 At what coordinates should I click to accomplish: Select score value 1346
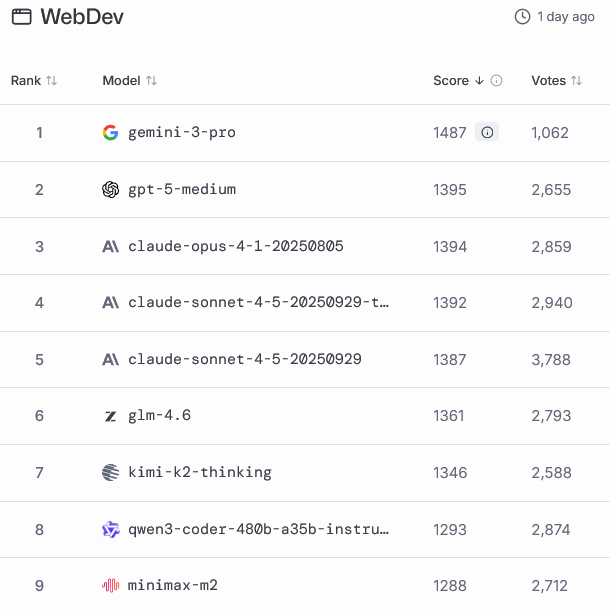(450, 473)
